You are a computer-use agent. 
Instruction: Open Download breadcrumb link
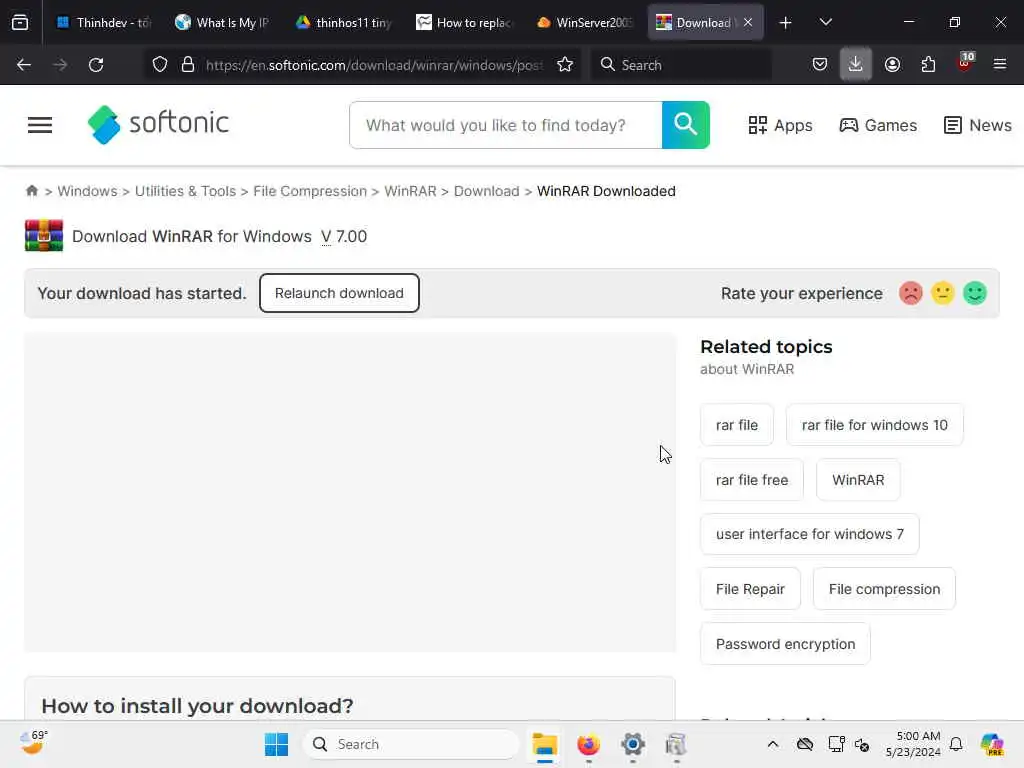click(x=487, y=191)
